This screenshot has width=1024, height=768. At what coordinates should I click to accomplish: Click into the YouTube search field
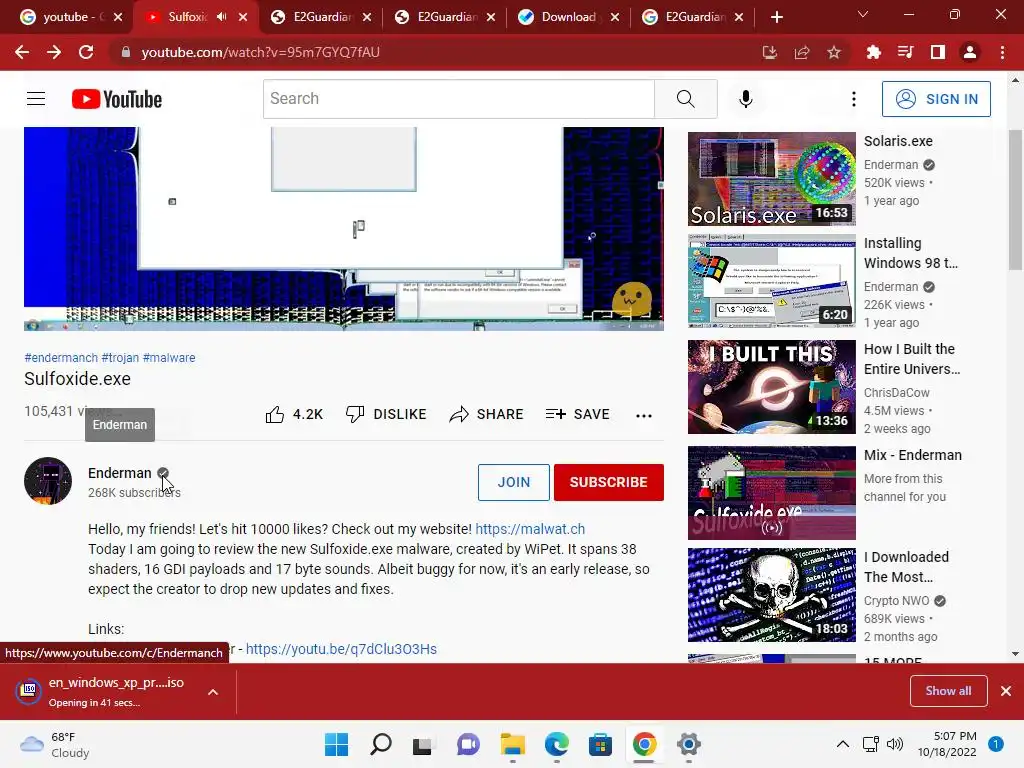point(458,99)
